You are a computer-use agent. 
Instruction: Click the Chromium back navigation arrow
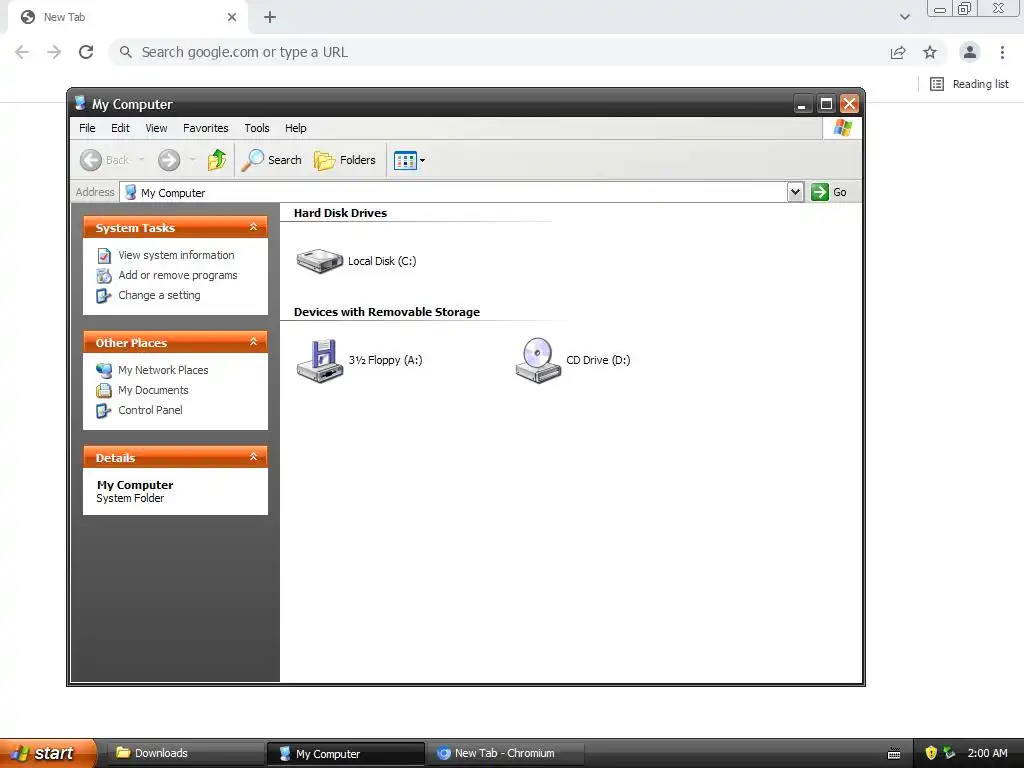22,52
